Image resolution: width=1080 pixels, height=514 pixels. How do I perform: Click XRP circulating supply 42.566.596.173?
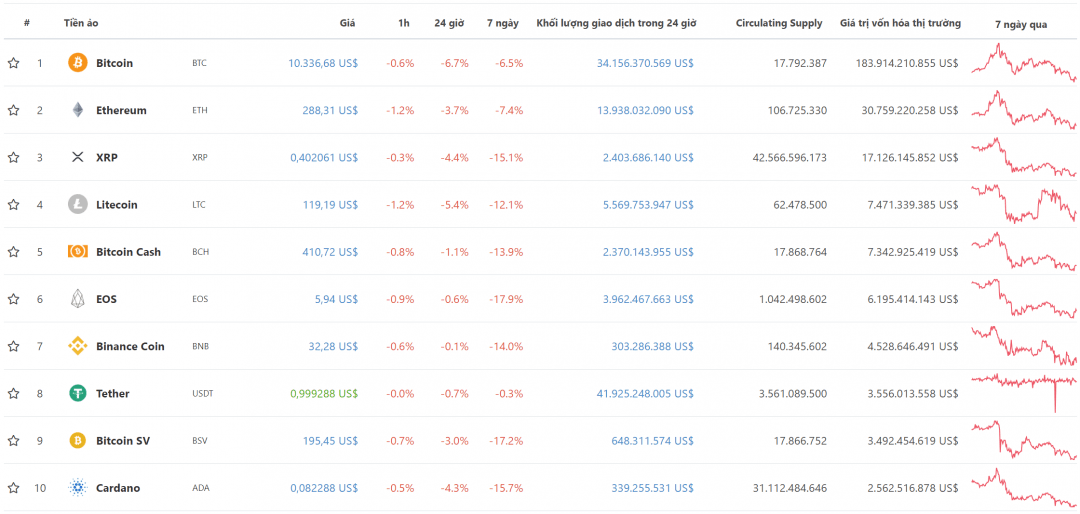pyautogui.click(x=790, y=157)
